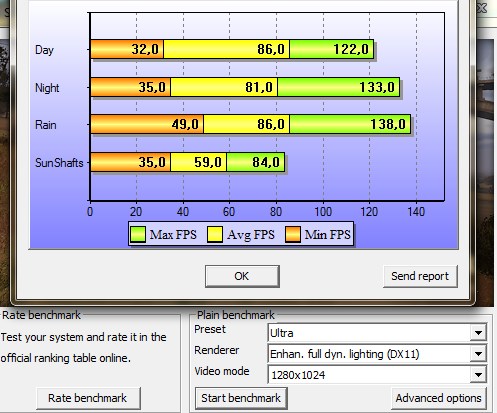Click the Min FPS legend text
The width and height of the screenshot is (497, 413).
(x=328, y=235)
